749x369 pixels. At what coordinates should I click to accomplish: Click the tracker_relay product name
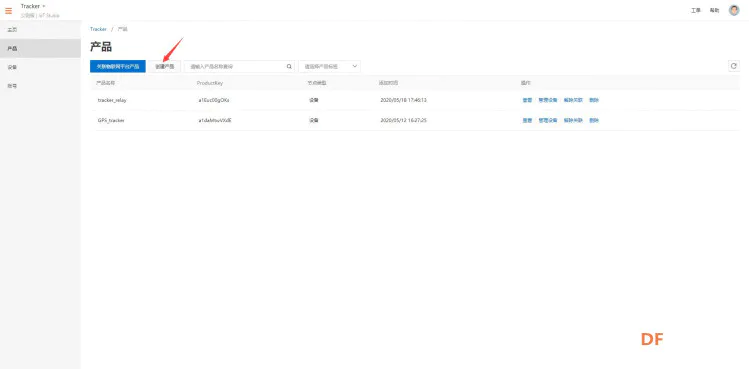(112, 100)
